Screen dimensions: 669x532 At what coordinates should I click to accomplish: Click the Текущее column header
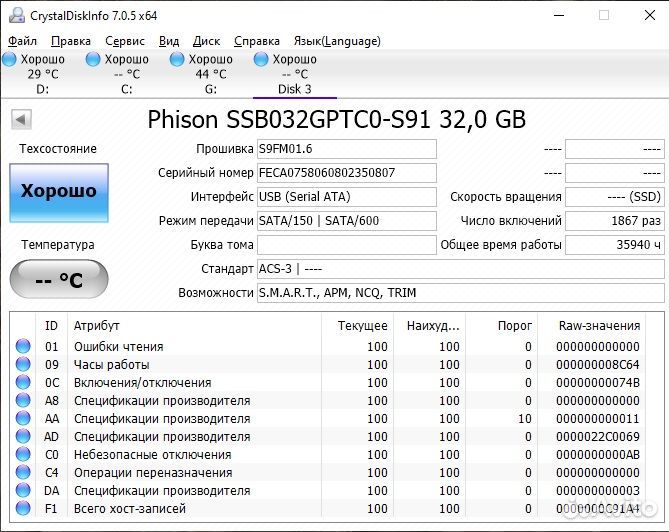357,326
